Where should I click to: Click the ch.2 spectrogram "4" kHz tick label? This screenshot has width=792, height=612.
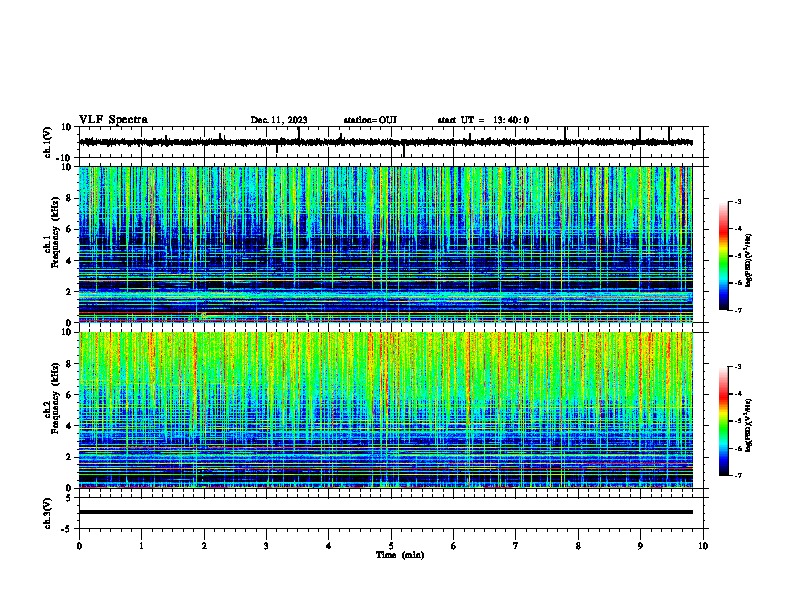(69, 426)
